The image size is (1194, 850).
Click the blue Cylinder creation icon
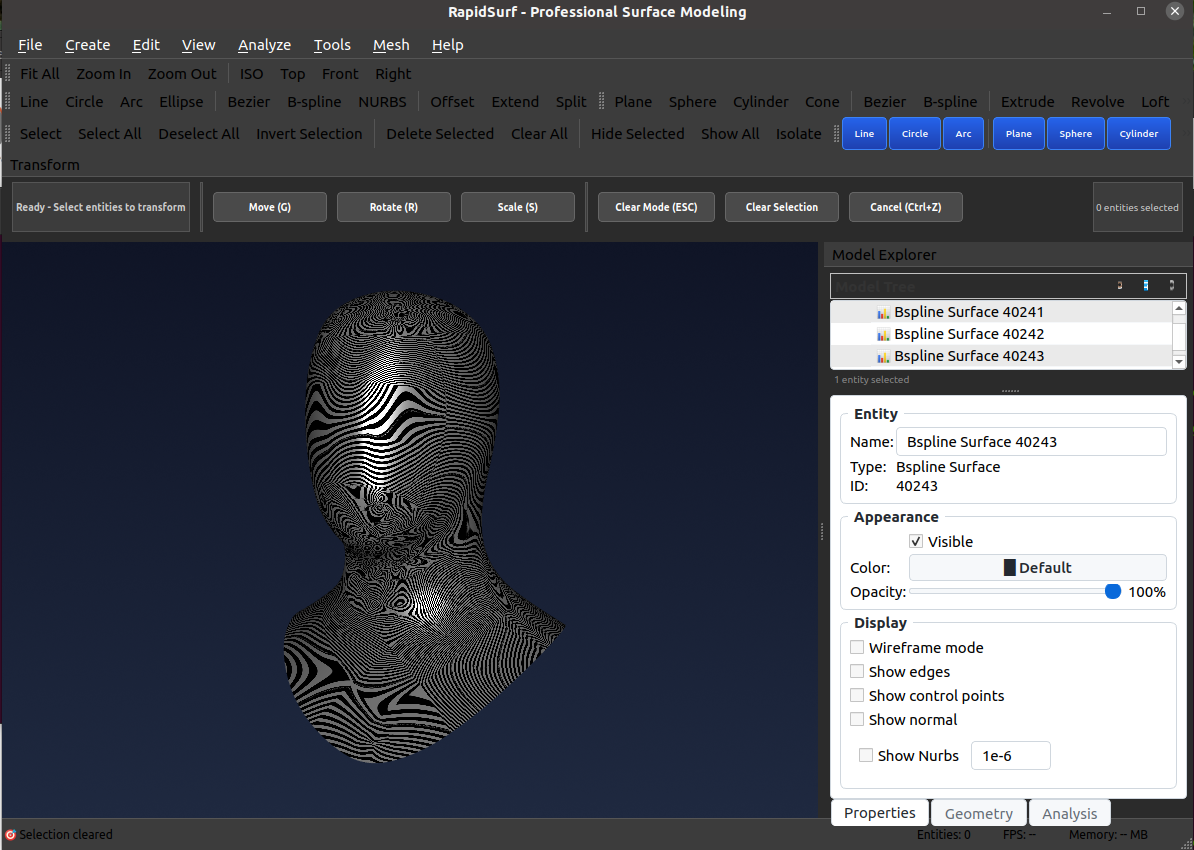(1138, 133)
